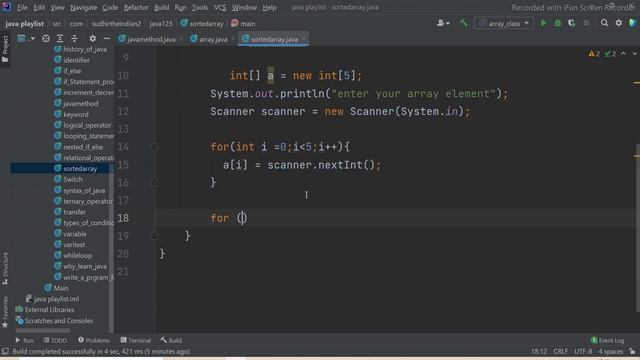This screenshot has height=360, width=640.
Task: Select the identifier class in tree
Action: point(72,60)
